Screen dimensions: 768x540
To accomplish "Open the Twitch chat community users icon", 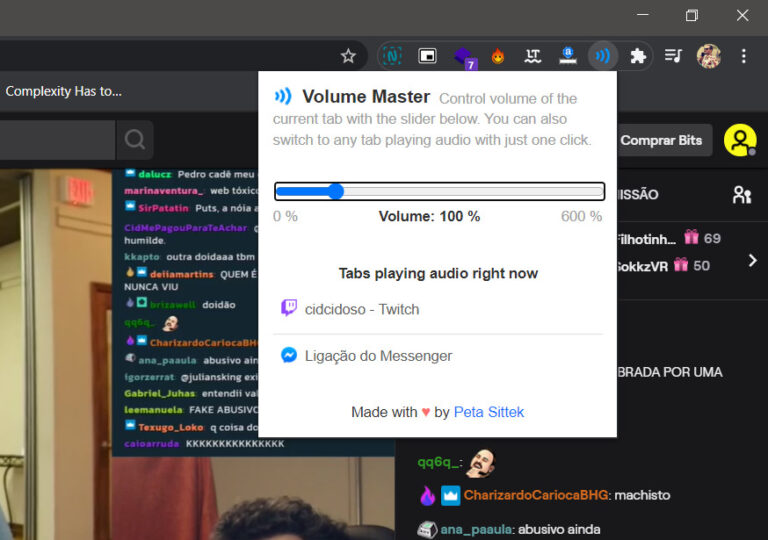I will click(x=742, y=195).
